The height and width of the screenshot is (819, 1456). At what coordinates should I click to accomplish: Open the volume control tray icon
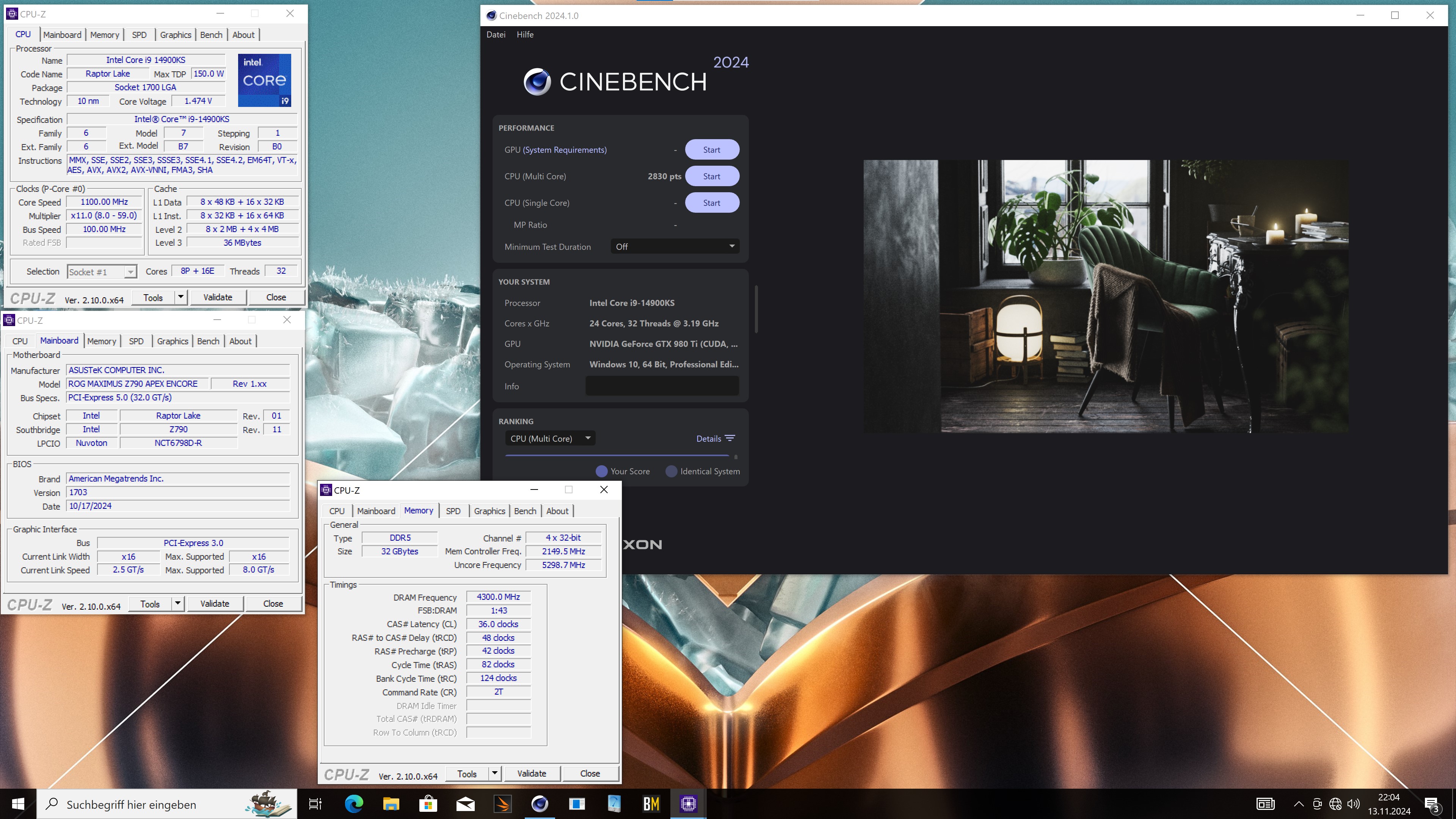1354,804
